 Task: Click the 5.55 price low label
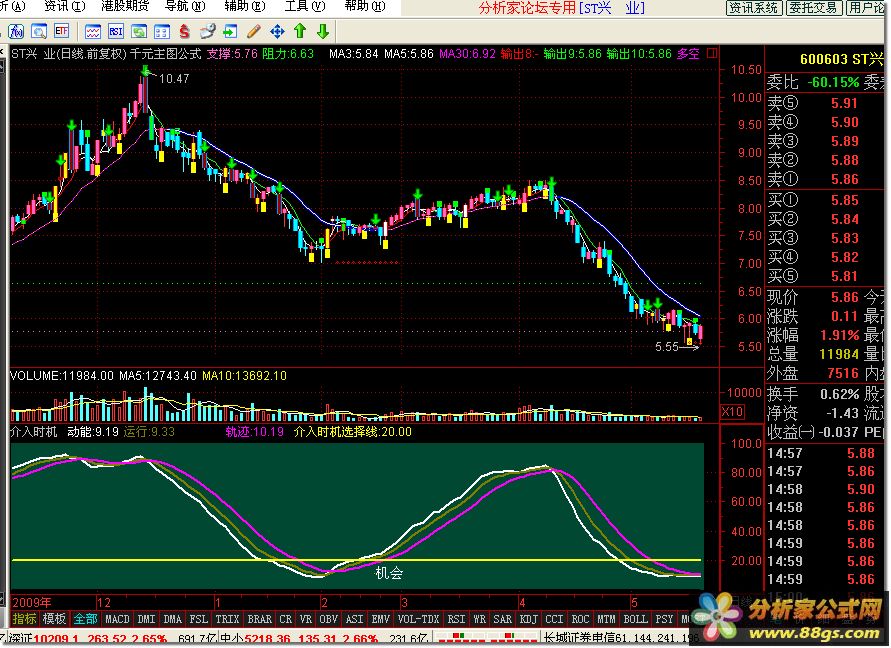coord(667,347)
